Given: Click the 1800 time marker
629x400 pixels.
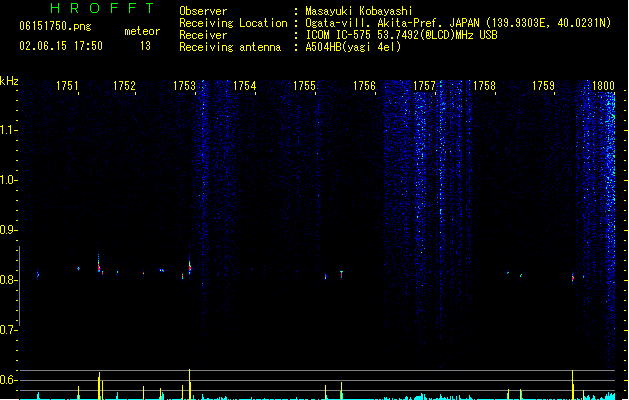Looking at the screenshot, I should tap(603, 86).
